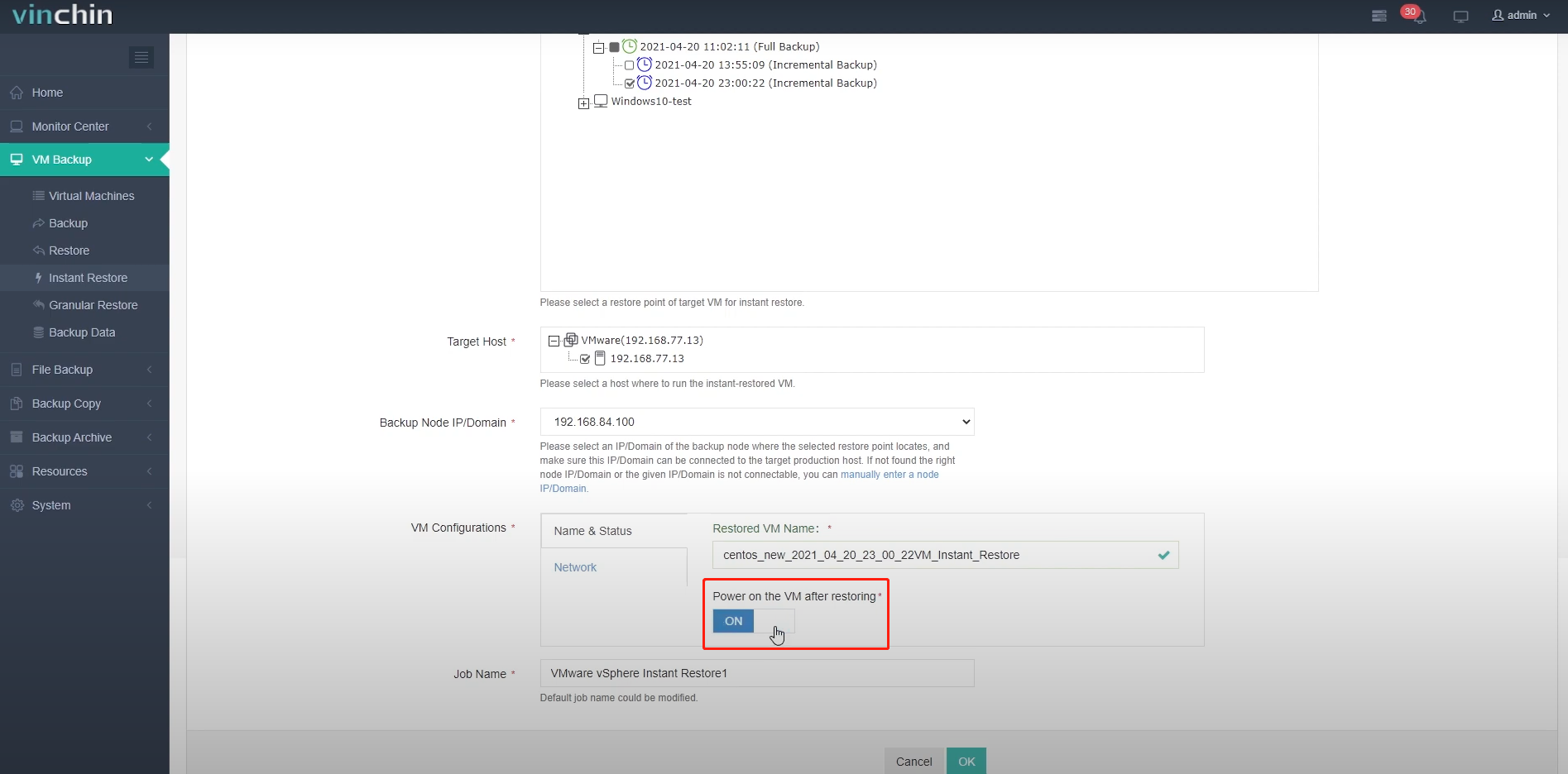Collapse the VM Backup menu
The height and width of the screenshot is (774, 1568).
pyautogui.click(x=84, y=160)
